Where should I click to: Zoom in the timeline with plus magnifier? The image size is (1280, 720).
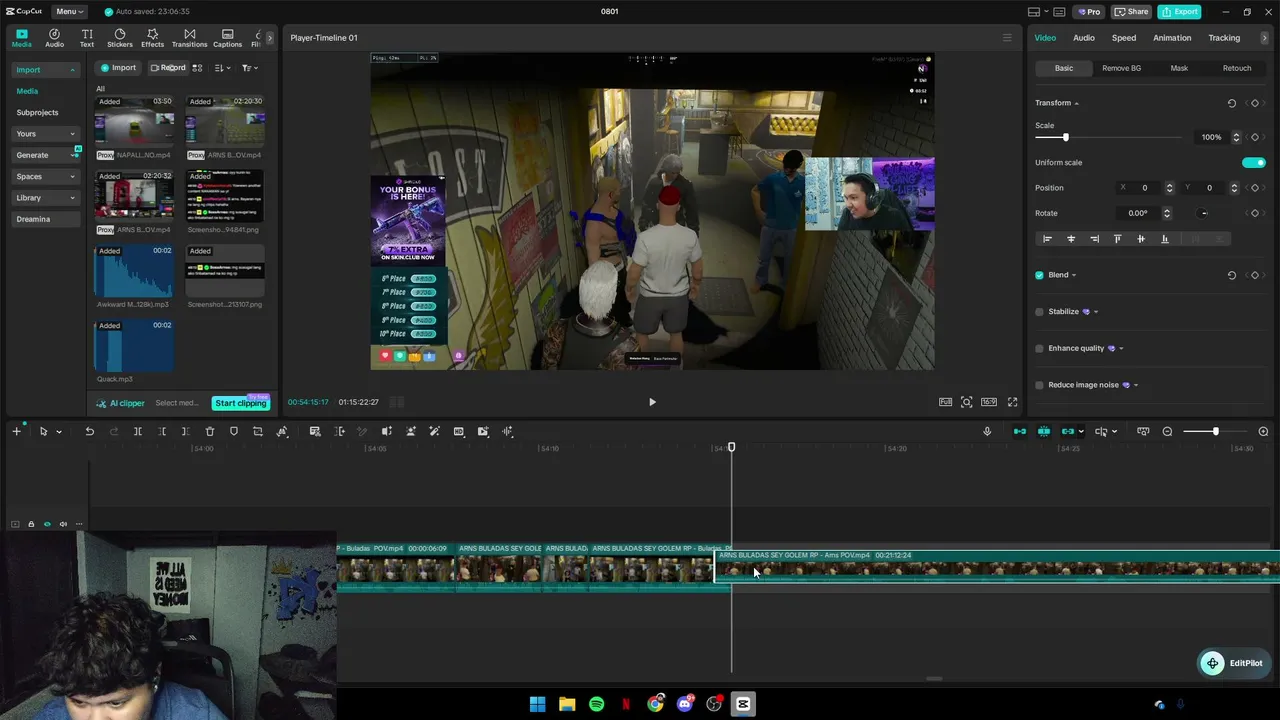coord(1263,431)
